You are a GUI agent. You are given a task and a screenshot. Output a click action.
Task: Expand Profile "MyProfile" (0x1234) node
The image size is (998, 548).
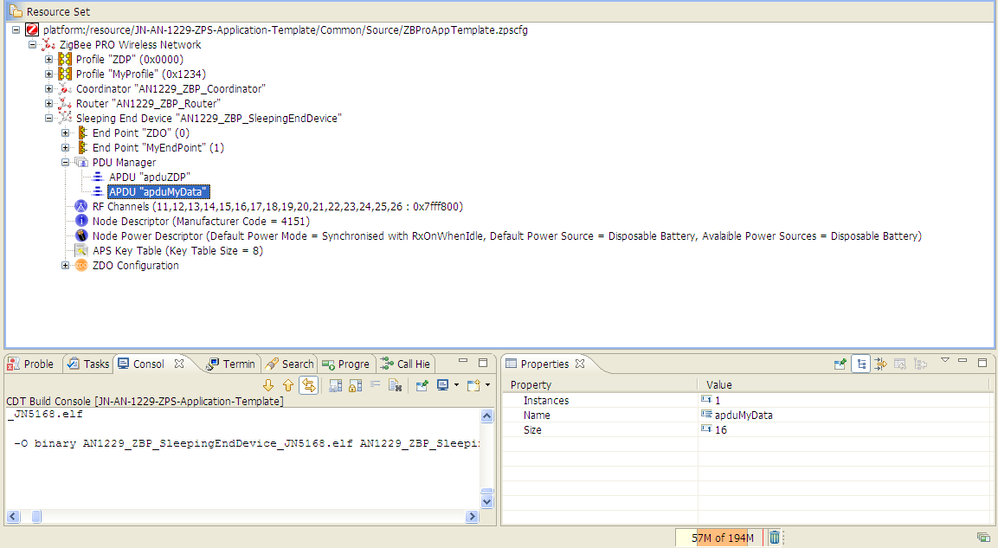tap(49, 74)
